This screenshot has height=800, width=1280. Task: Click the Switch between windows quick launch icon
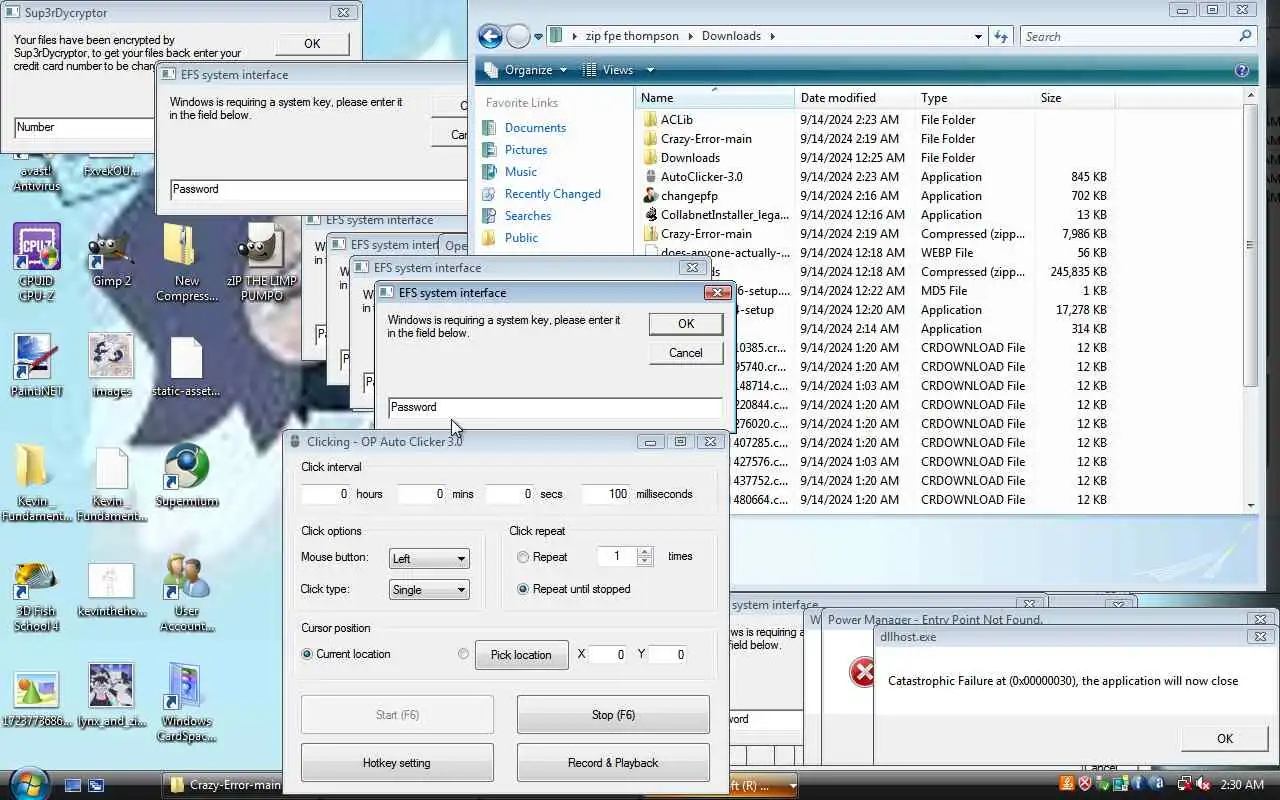(x=96, y=785)
